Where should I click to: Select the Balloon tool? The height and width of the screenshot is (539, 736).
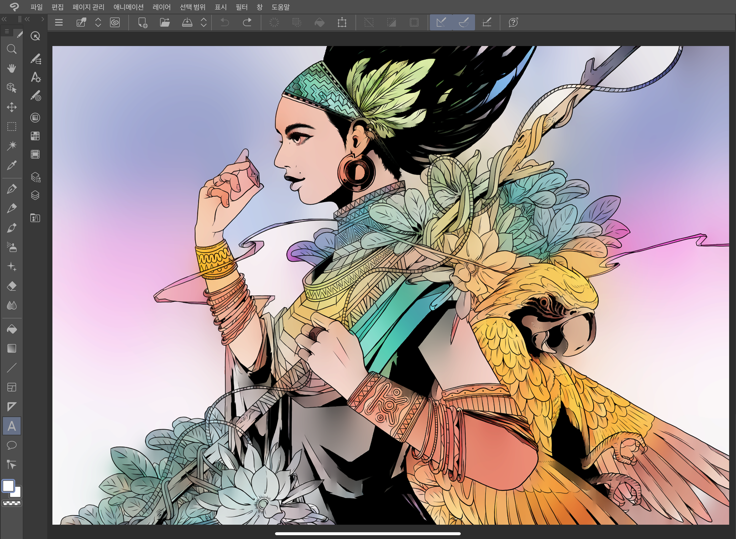pos(12,445)
